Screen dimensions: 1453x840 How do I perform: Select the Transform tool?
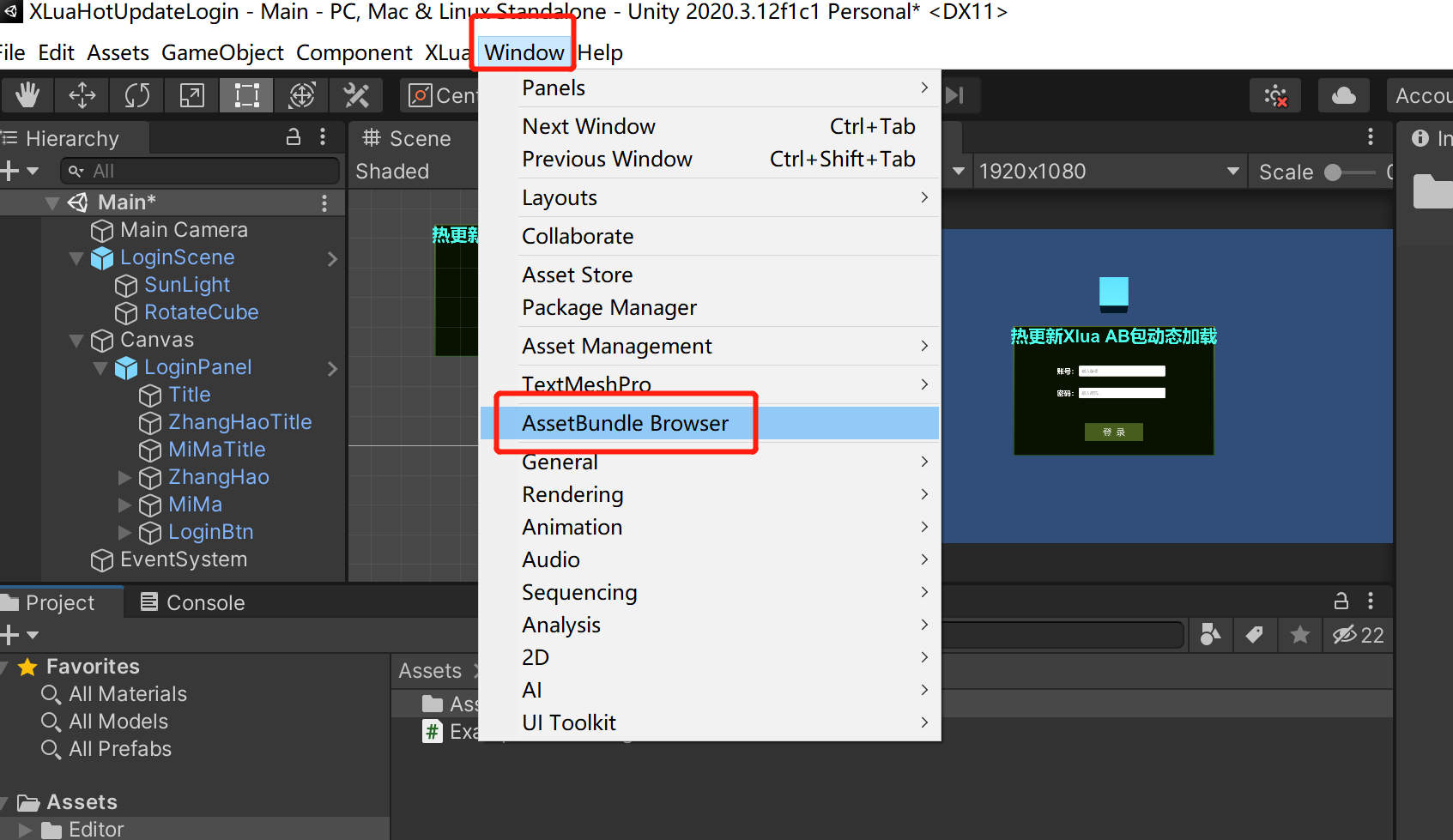302,95
